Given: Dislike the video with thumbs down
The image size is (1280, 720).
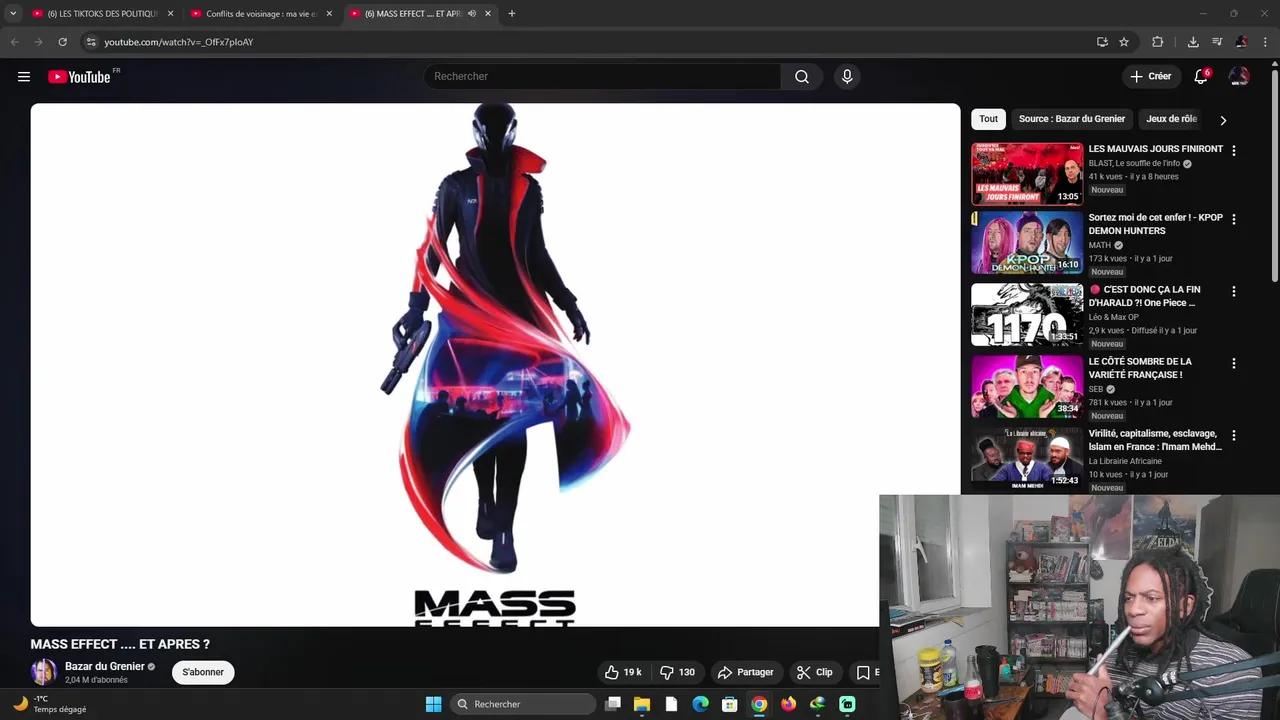Looking at the screenshot, I should pos(677,672).
